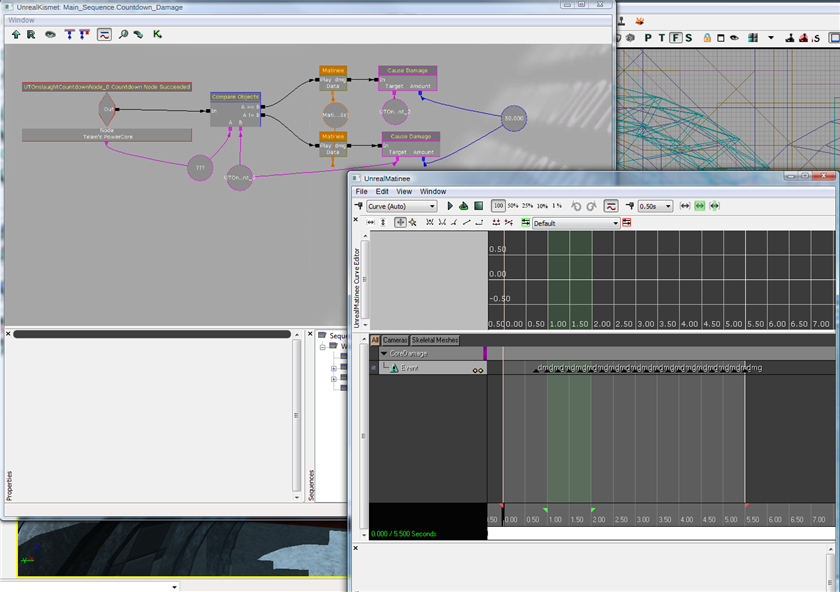
Task: Select the top Matinee node in Kismet
Action: tap(333, 78)
